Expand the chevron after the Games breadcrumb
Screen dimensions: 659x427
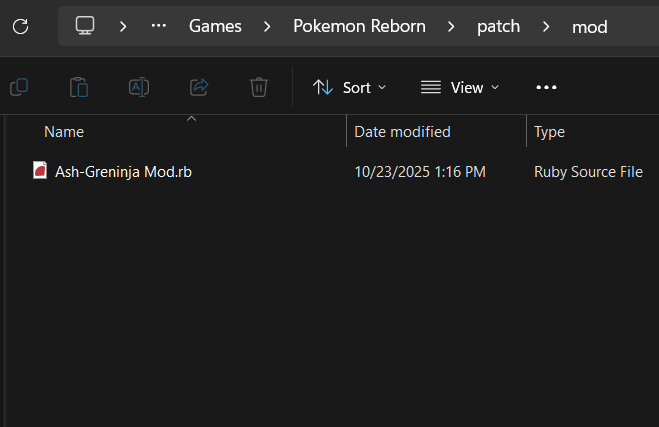pyautogui.click(x=267, y=26)
